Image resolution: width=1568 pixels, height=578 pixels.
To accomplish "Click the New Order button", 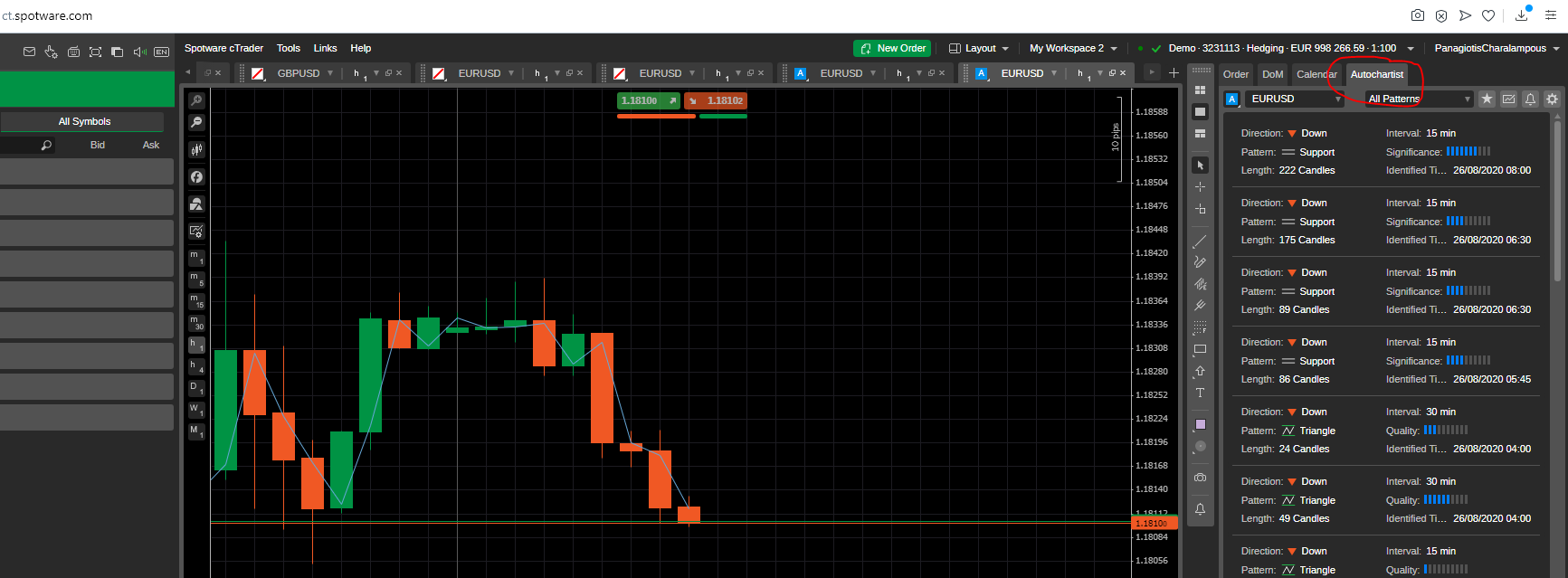I will click(892, 49).
